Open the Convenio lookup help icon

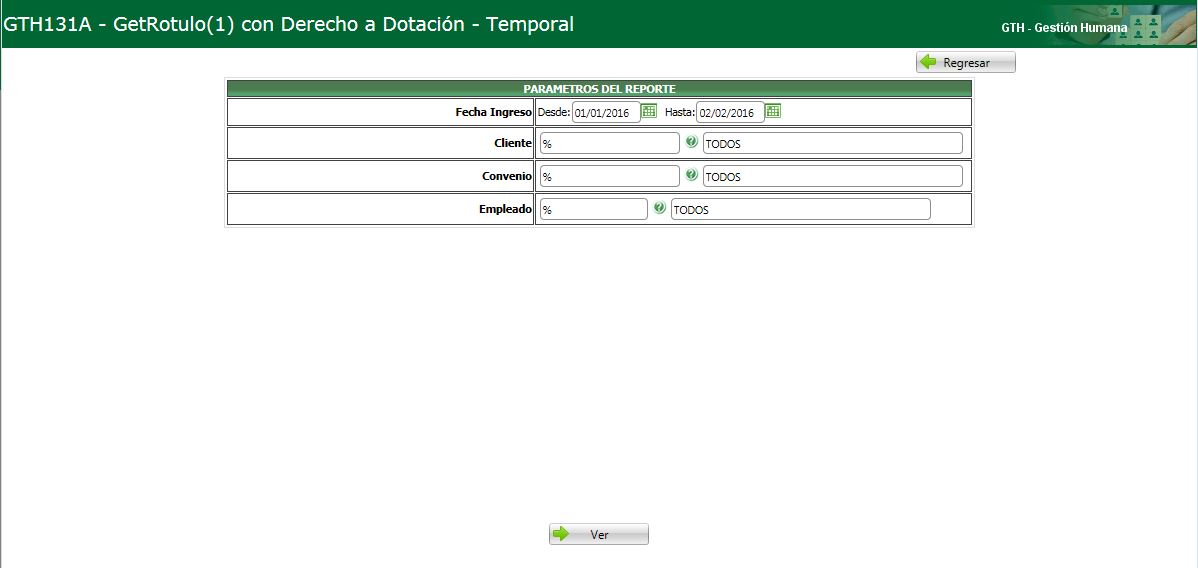coord(691,174)
